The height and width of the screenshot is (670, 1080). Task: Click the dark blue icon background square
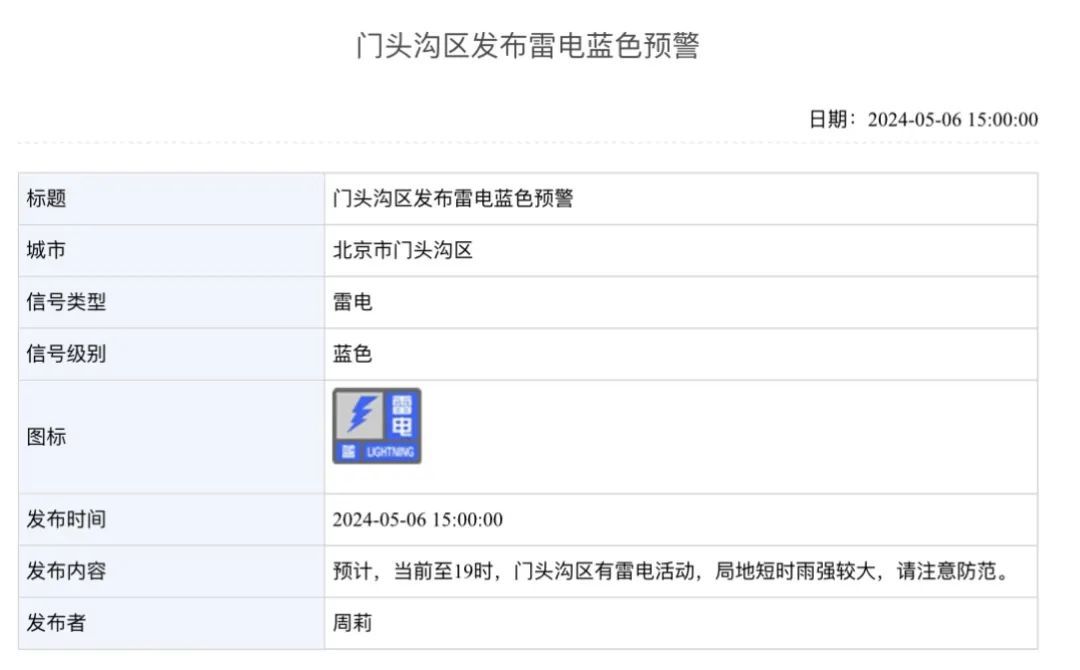tap(380, 425)
